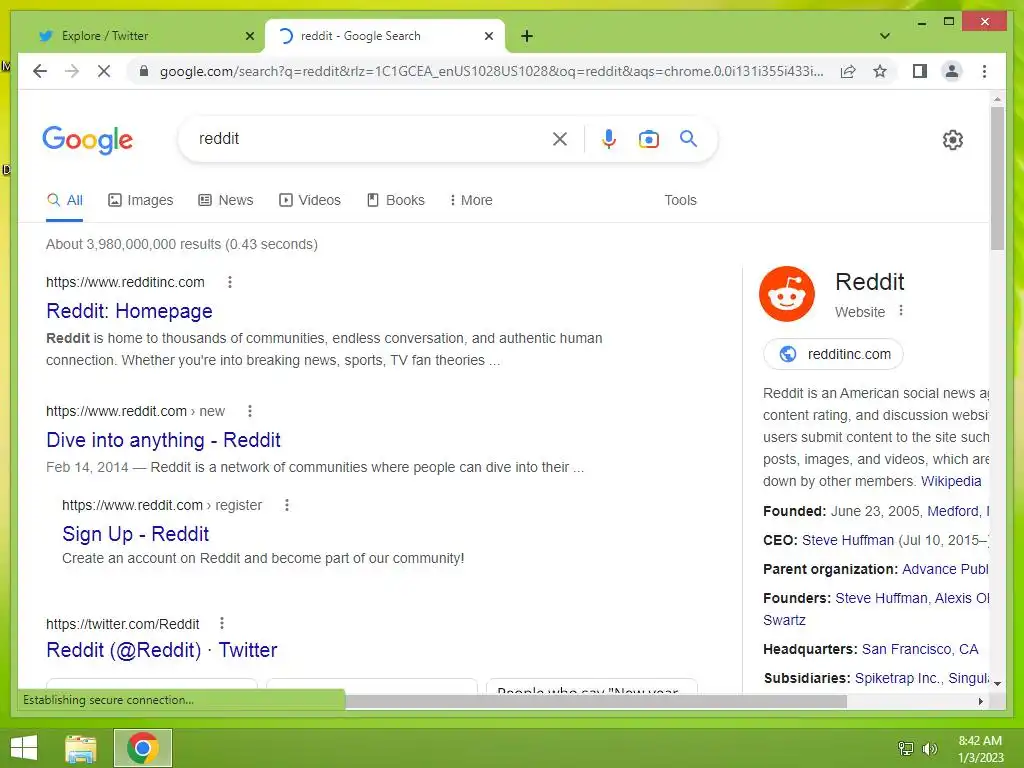Bookmark this page with the star icon

pyautogui.click(x=880, y=71)
